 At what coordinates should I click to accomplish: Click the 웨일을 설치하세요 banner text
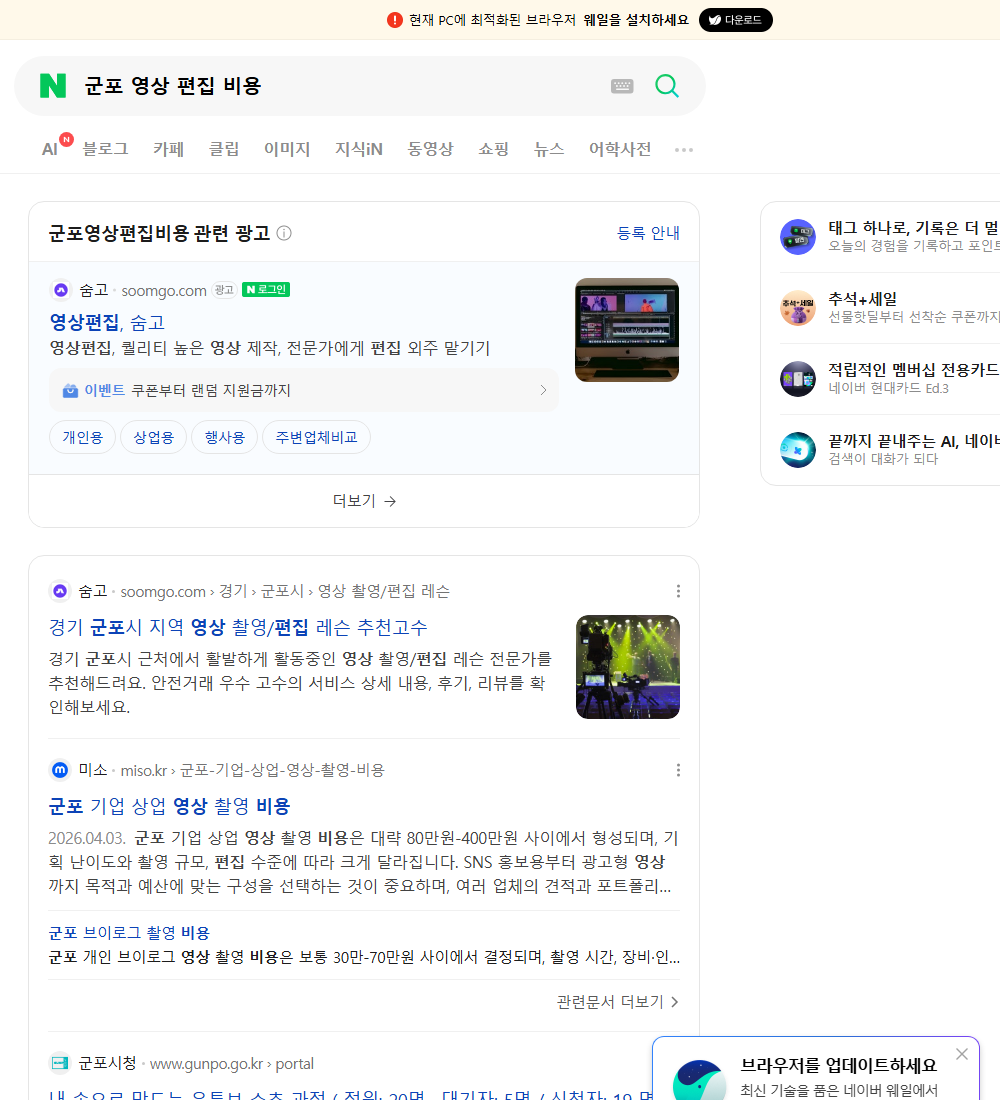coord(636,20)
